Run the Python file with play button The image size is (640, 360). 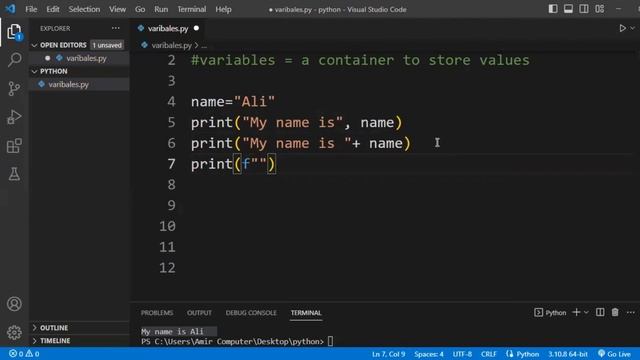coord(622,28)
